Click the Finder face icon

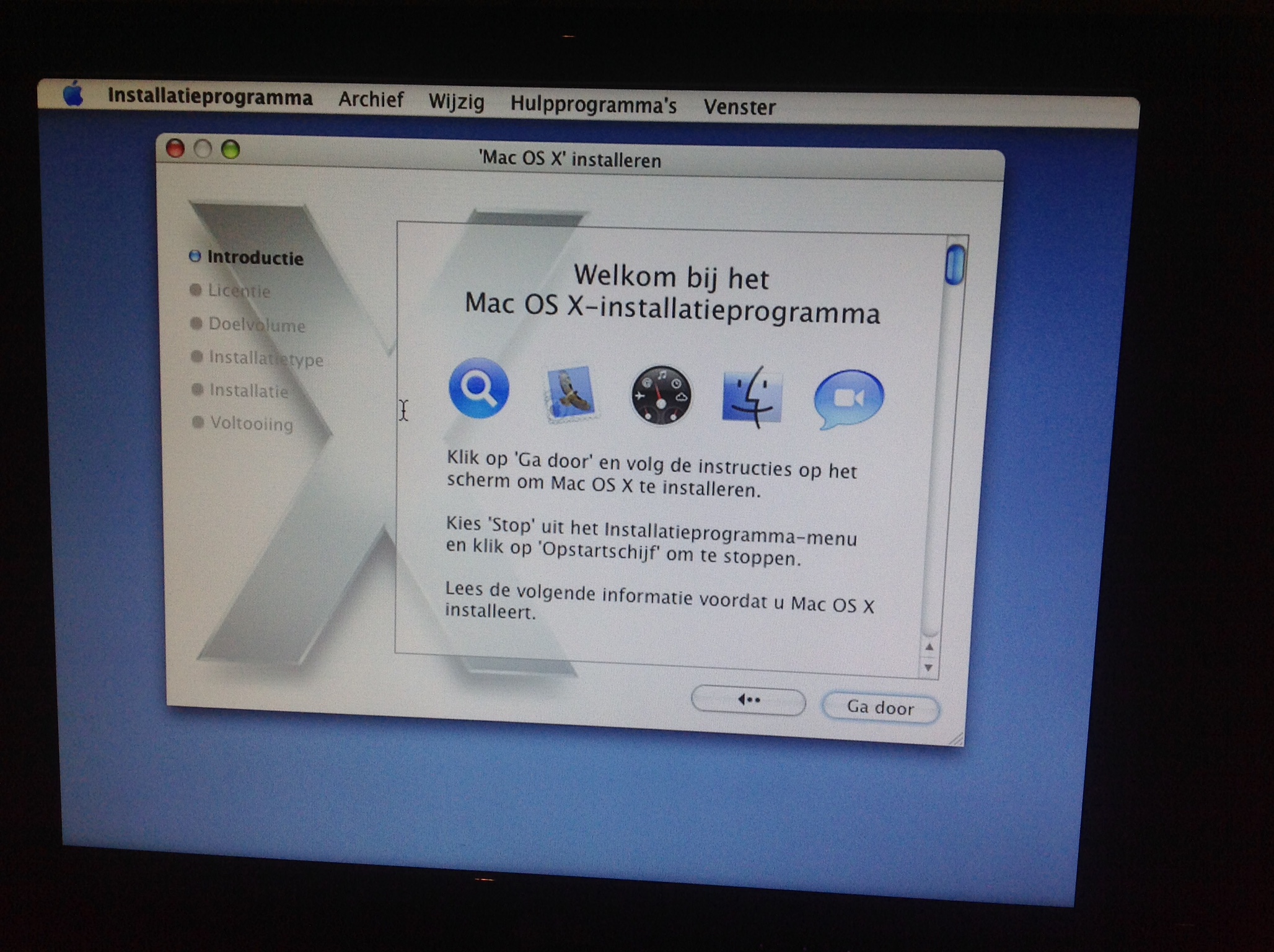(x=752, y=397)
